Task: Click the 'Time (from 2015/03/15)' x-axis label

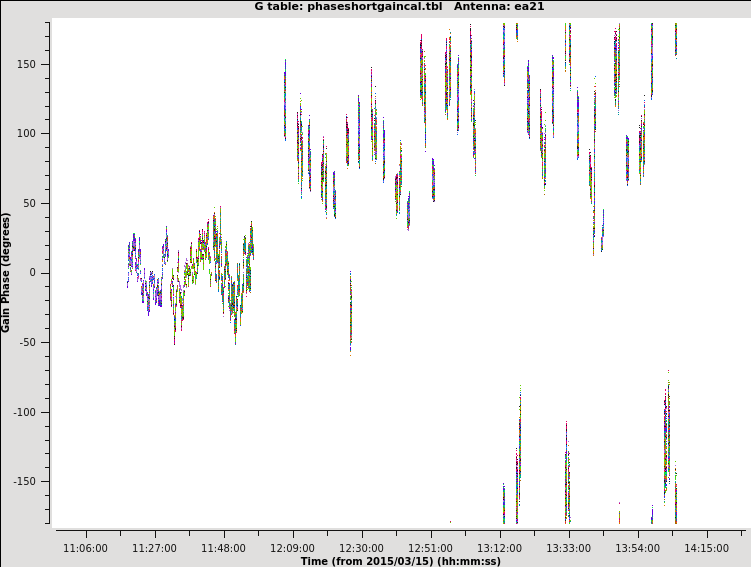Action: [x=400, y=561]
